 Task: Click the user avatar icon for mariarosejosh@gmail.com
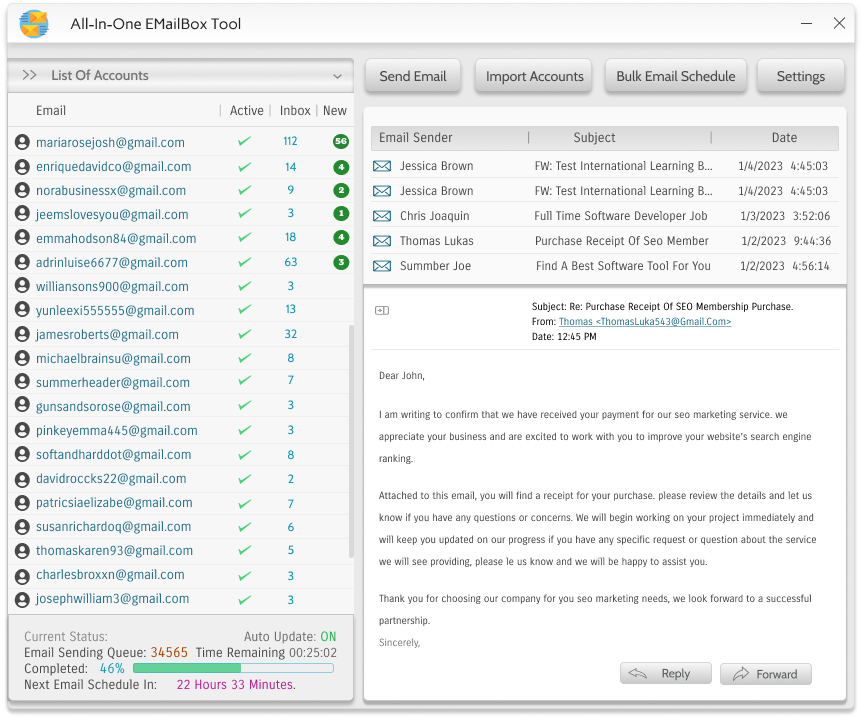pos(22,143)
